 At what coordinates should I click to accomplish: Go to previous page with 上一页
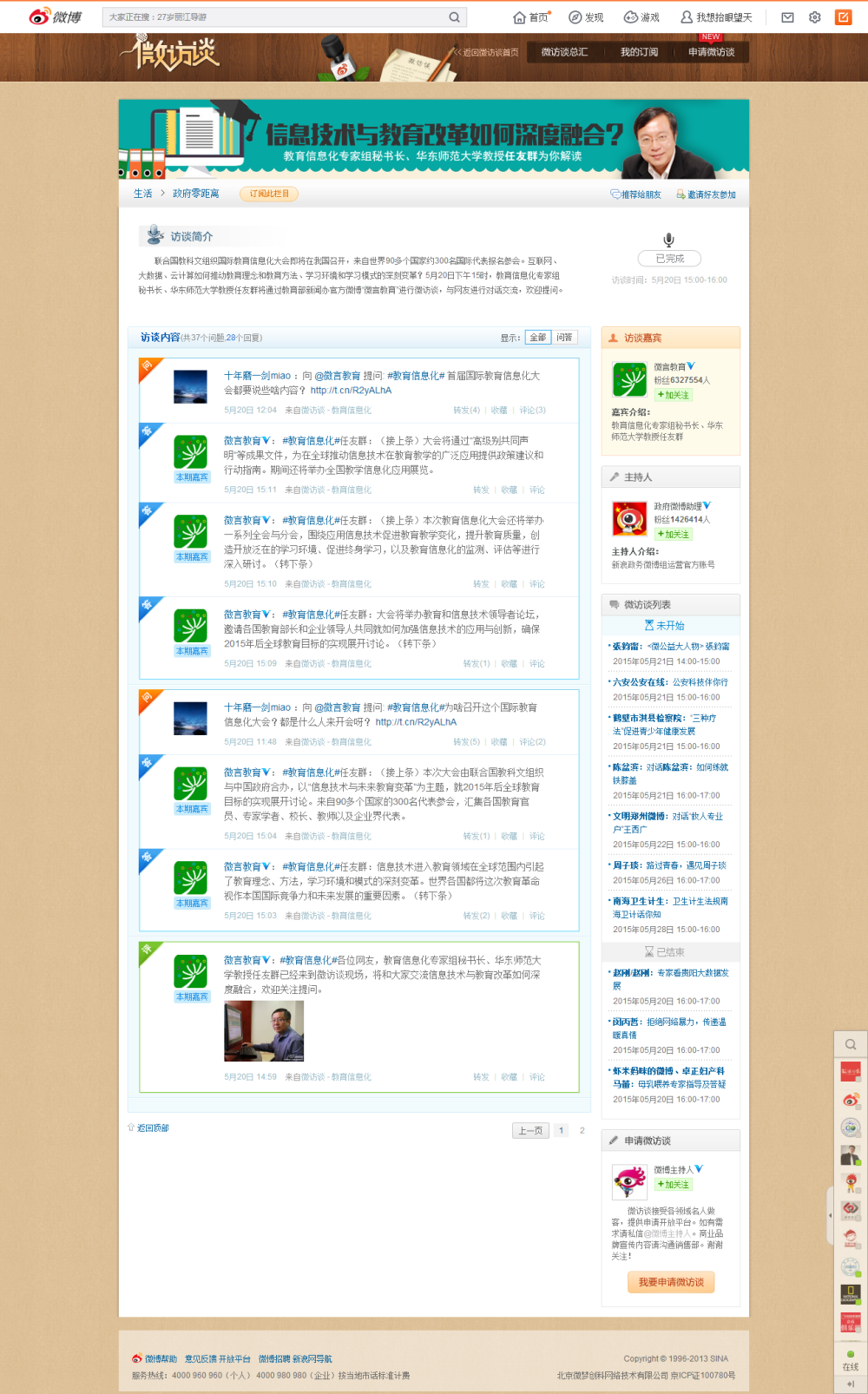(530, 1130)
